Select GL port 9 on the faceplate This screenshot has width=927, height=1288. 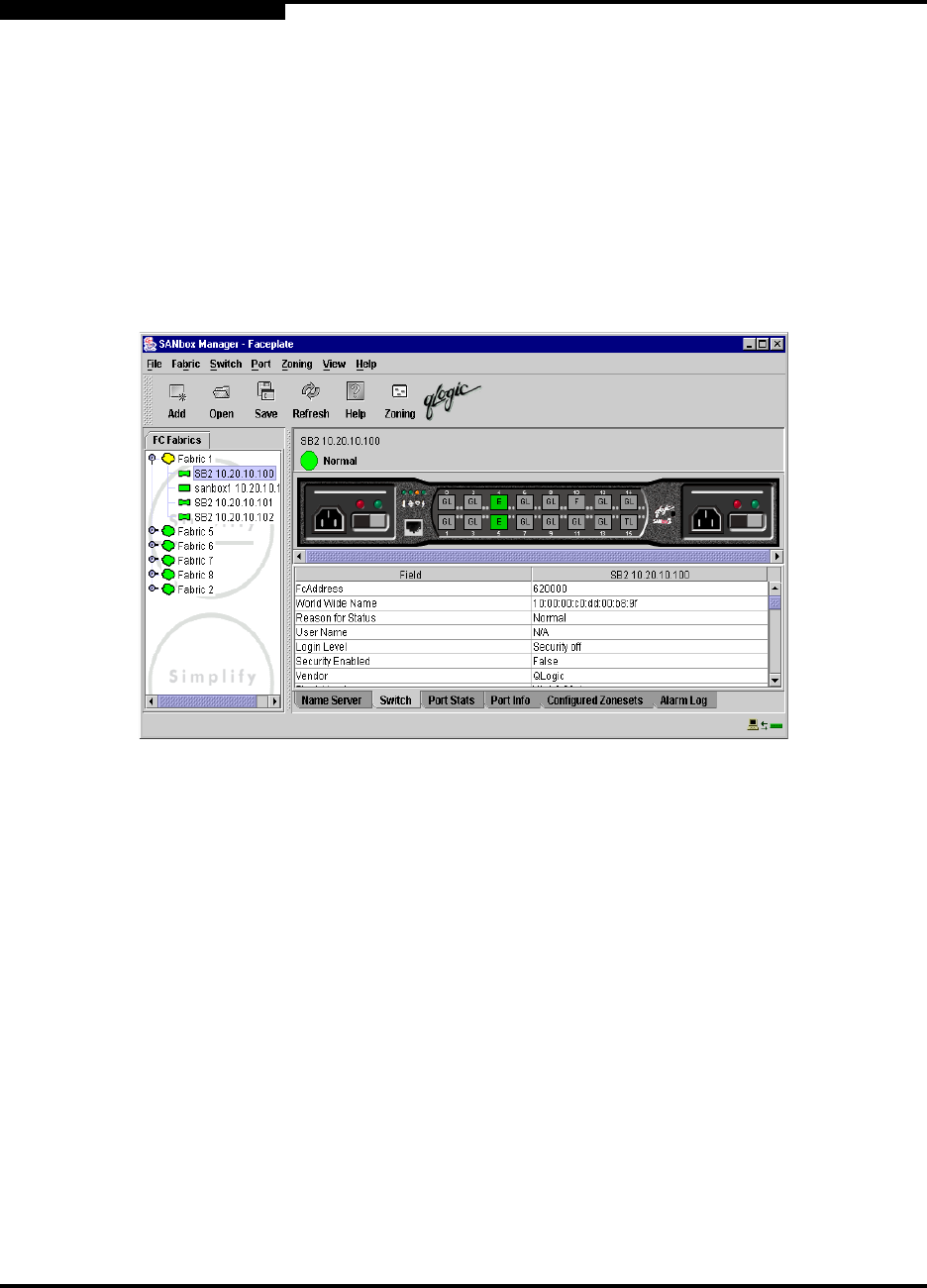[x=552, y=521]
